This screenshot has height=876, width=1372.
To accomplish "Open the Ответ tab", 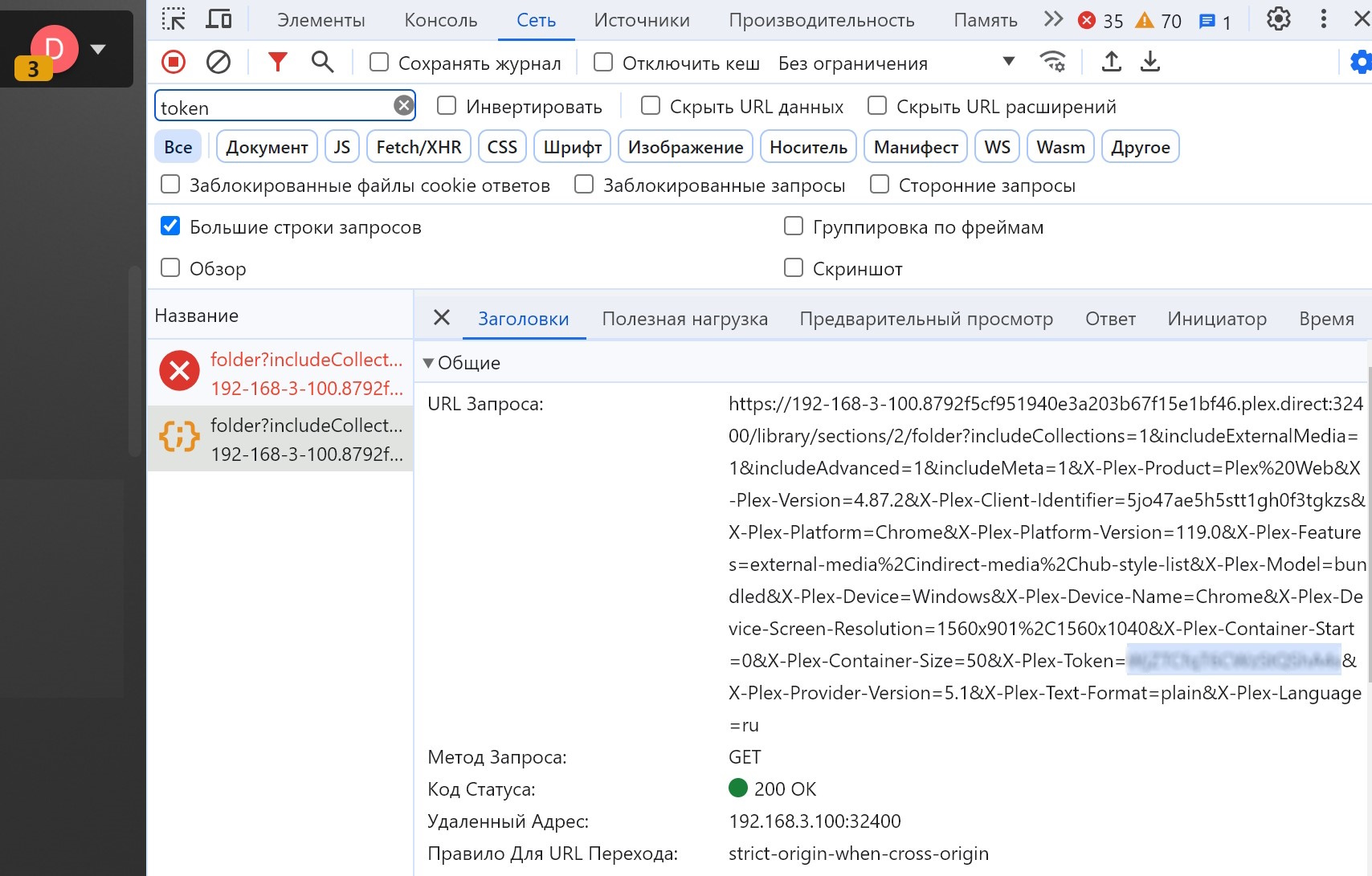I will pos(1110,319).
